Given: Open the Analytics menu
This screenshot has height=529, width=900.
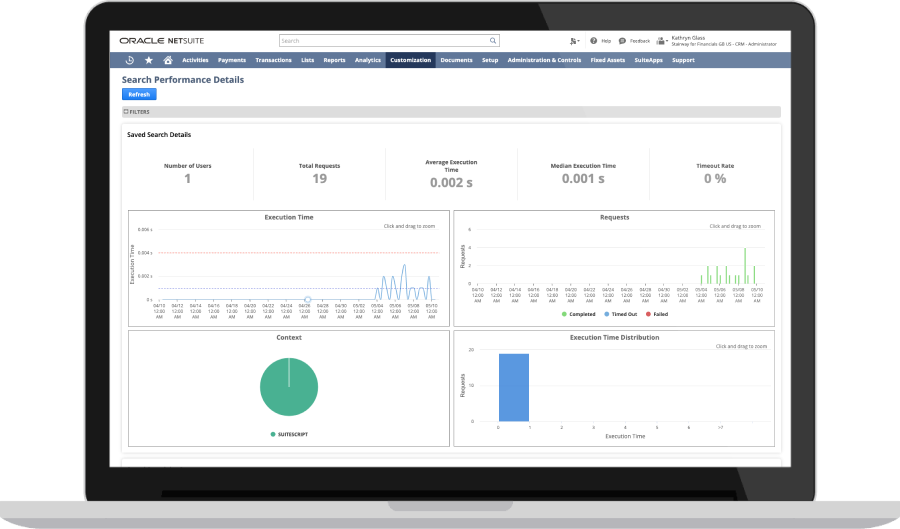Looking at the screenshot, I should coord(368,60).
